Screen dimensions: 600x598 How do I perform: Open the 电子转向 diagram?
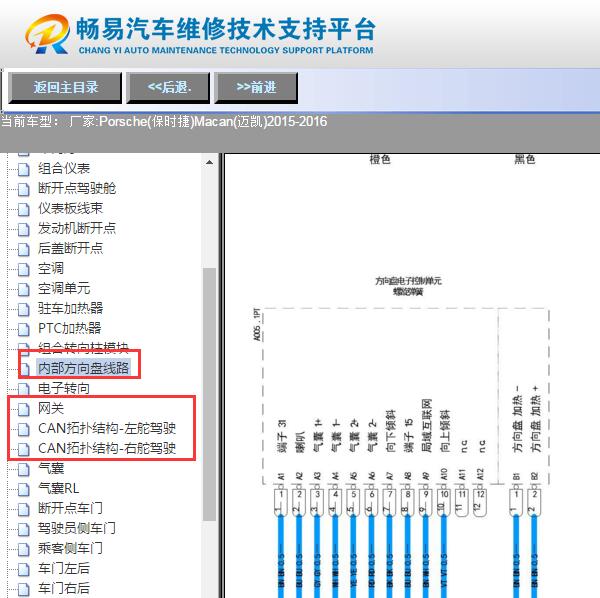click(x=64, y=388)
